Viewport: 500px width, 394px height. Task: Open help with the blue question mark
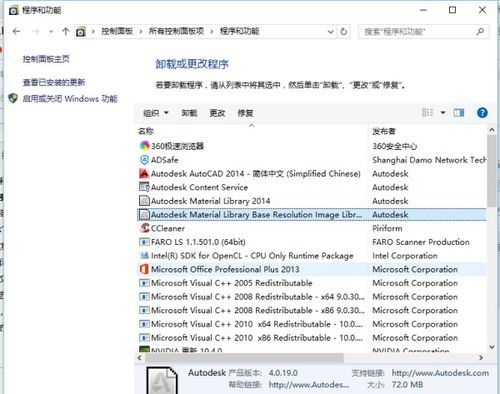click(x=482, y=113)
